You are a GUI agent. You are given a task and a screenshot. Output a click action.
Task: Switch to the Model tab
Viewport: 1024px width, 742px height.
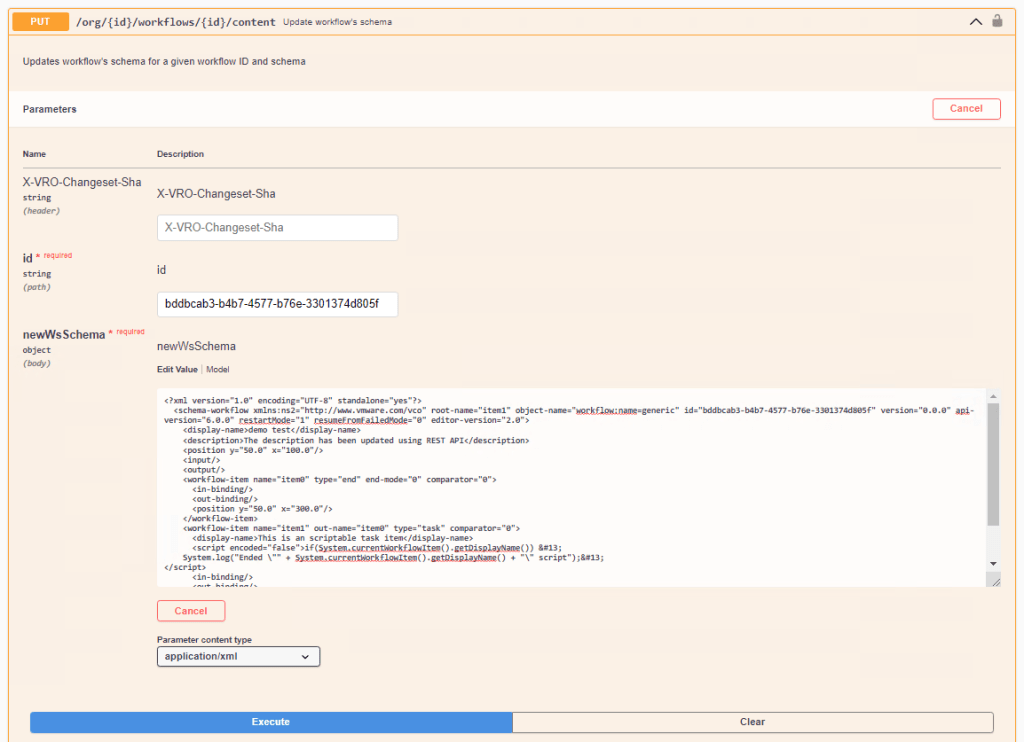(x=217, y=370)
